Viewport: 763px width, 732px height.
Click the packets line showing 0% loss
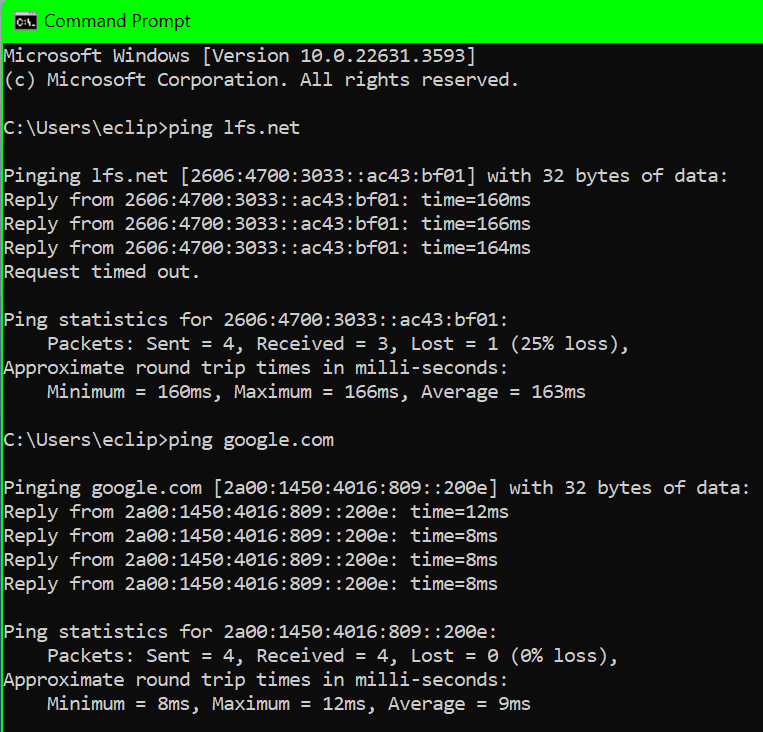click(x=332, y=656)
